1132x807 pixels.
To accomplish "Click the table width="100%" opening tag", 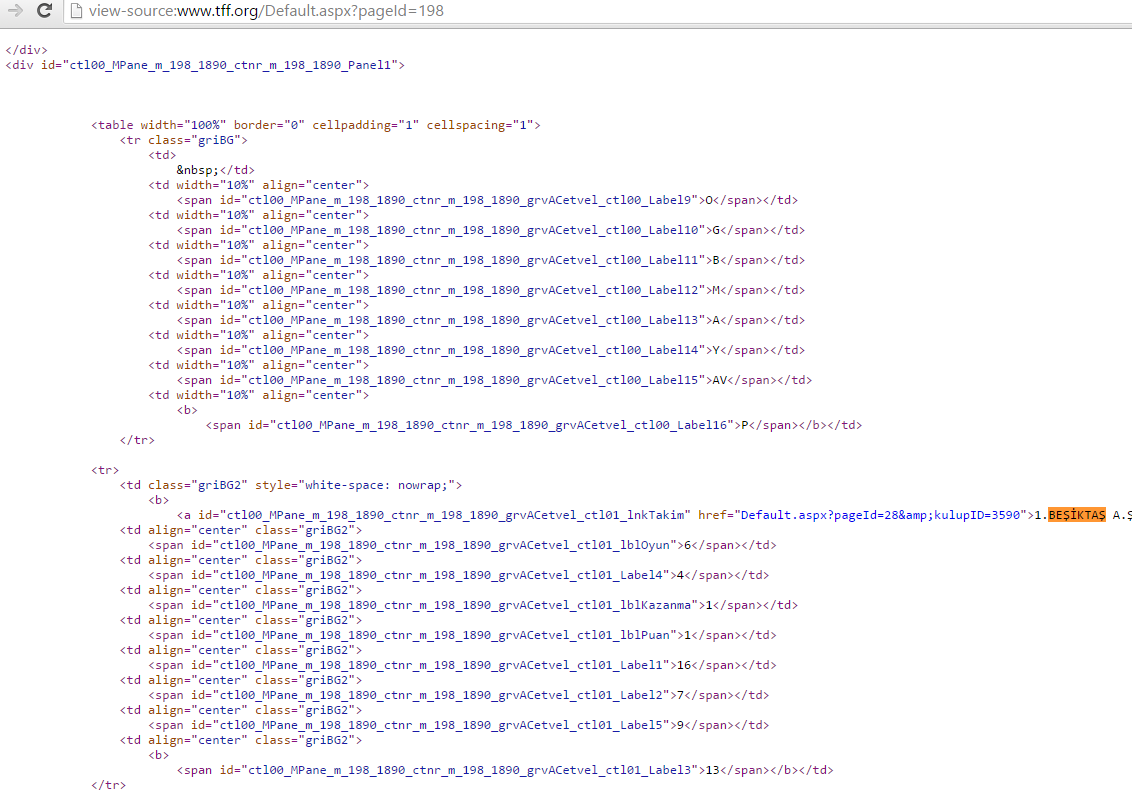I will [x=315, y=125].
